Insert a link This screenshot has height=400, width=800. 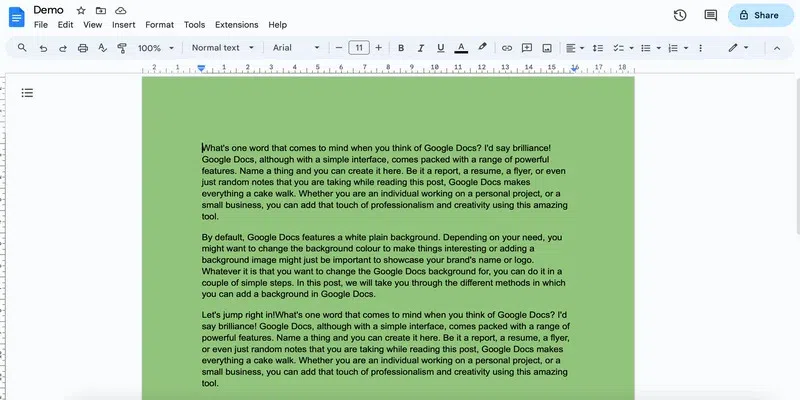coord(507,48)
